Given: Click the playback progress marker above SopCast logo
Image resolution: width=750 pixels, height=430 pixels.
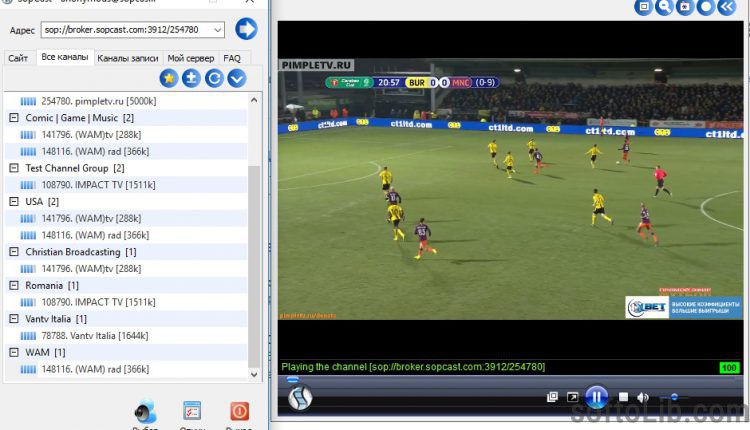Looking at the screenshot, I should [293, 379].
